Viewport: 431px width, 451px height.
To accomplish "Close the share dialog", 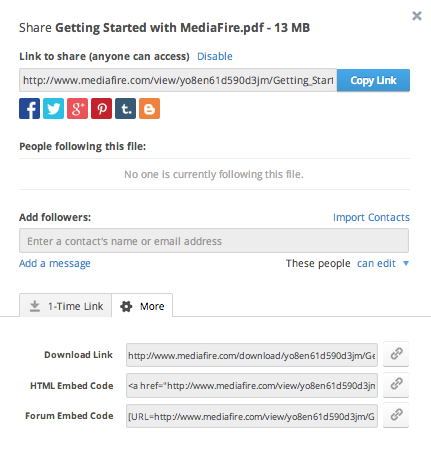I will pos(417,16).
